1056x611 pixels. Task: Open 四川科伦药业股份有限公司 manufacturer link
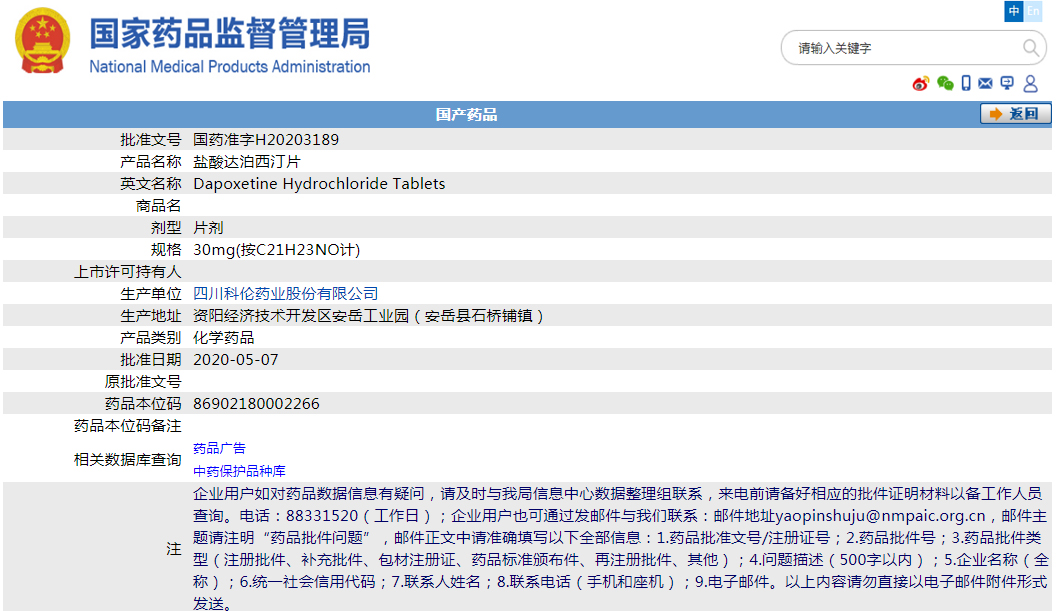(x=286, y=294)
